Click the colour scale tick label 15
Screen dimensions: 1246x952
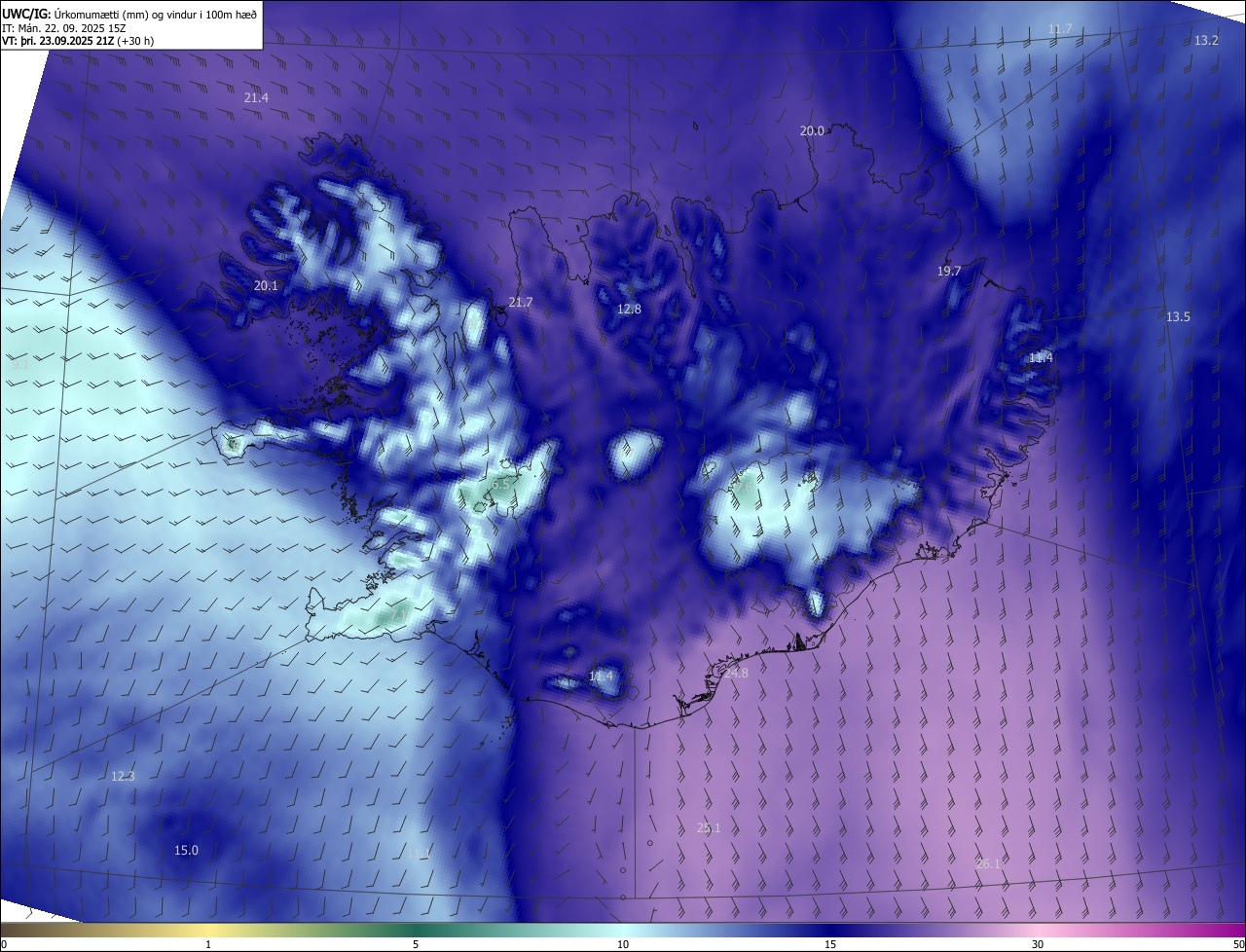[x=830, y=944]
